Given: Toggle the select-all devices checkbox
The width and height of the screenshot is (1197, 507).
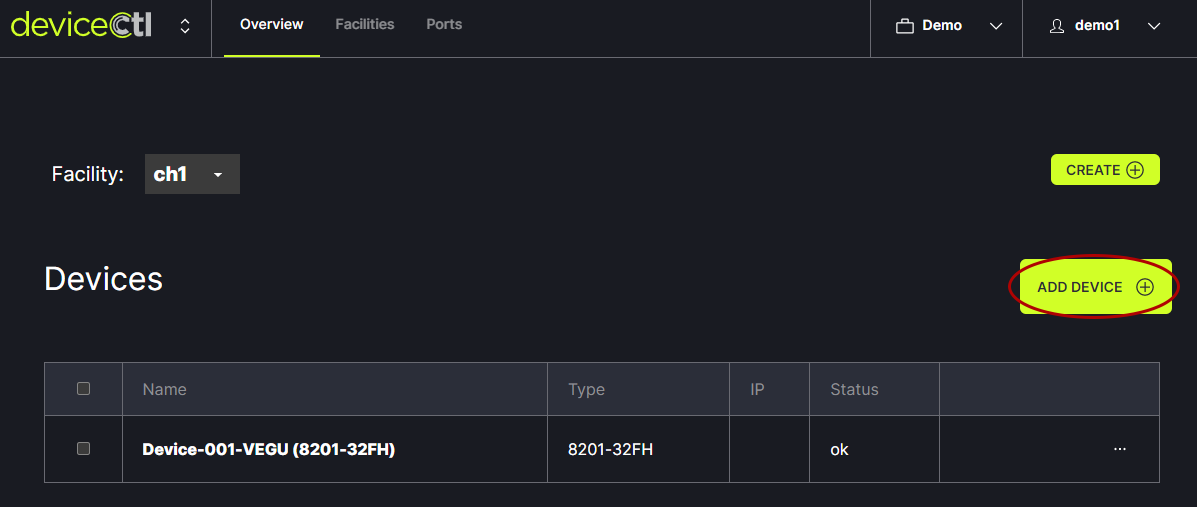Looking at the screenshot, I should coord(84,388).
